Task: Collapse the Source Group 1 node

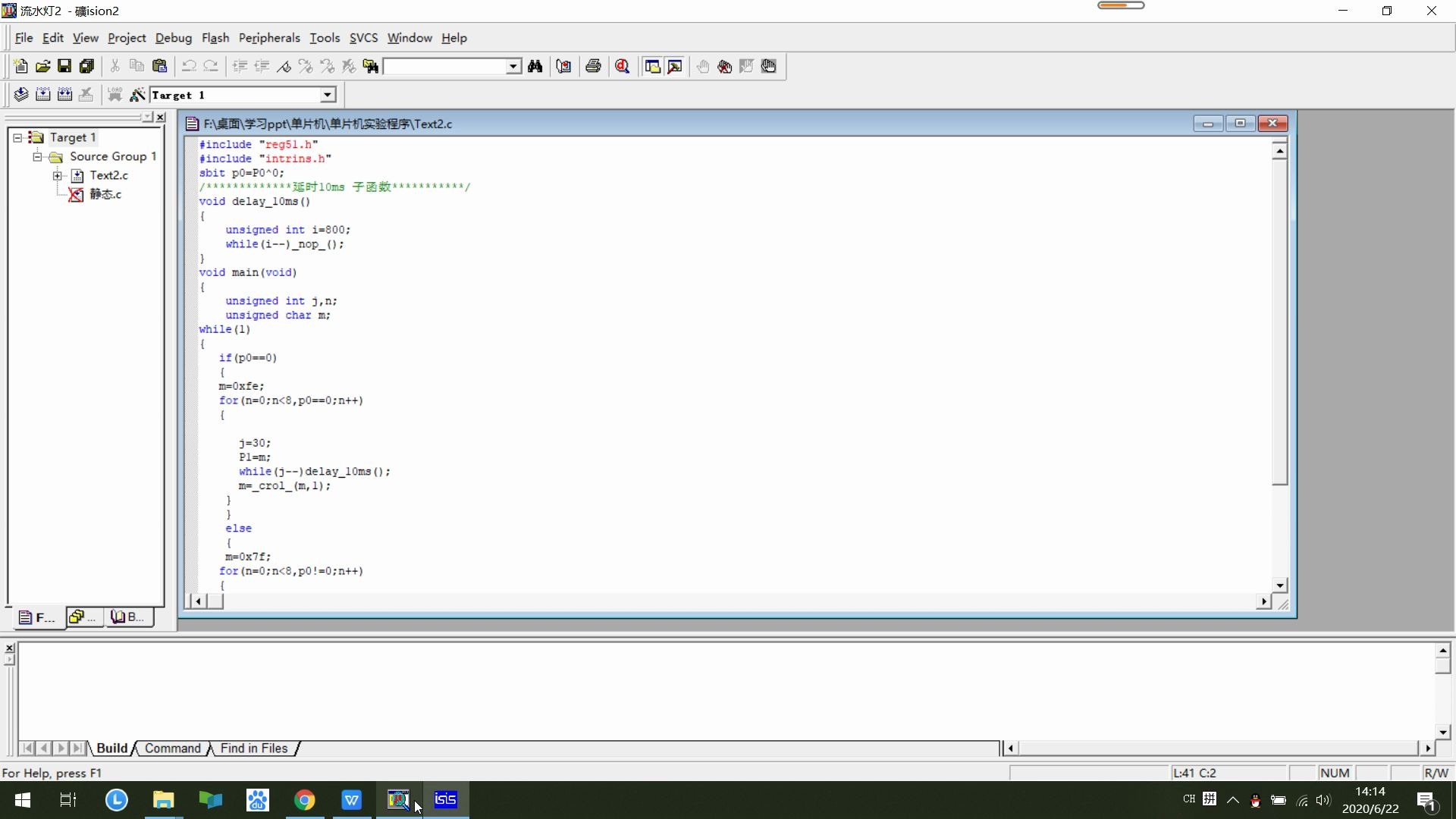Action: click(x=37, y=157)
